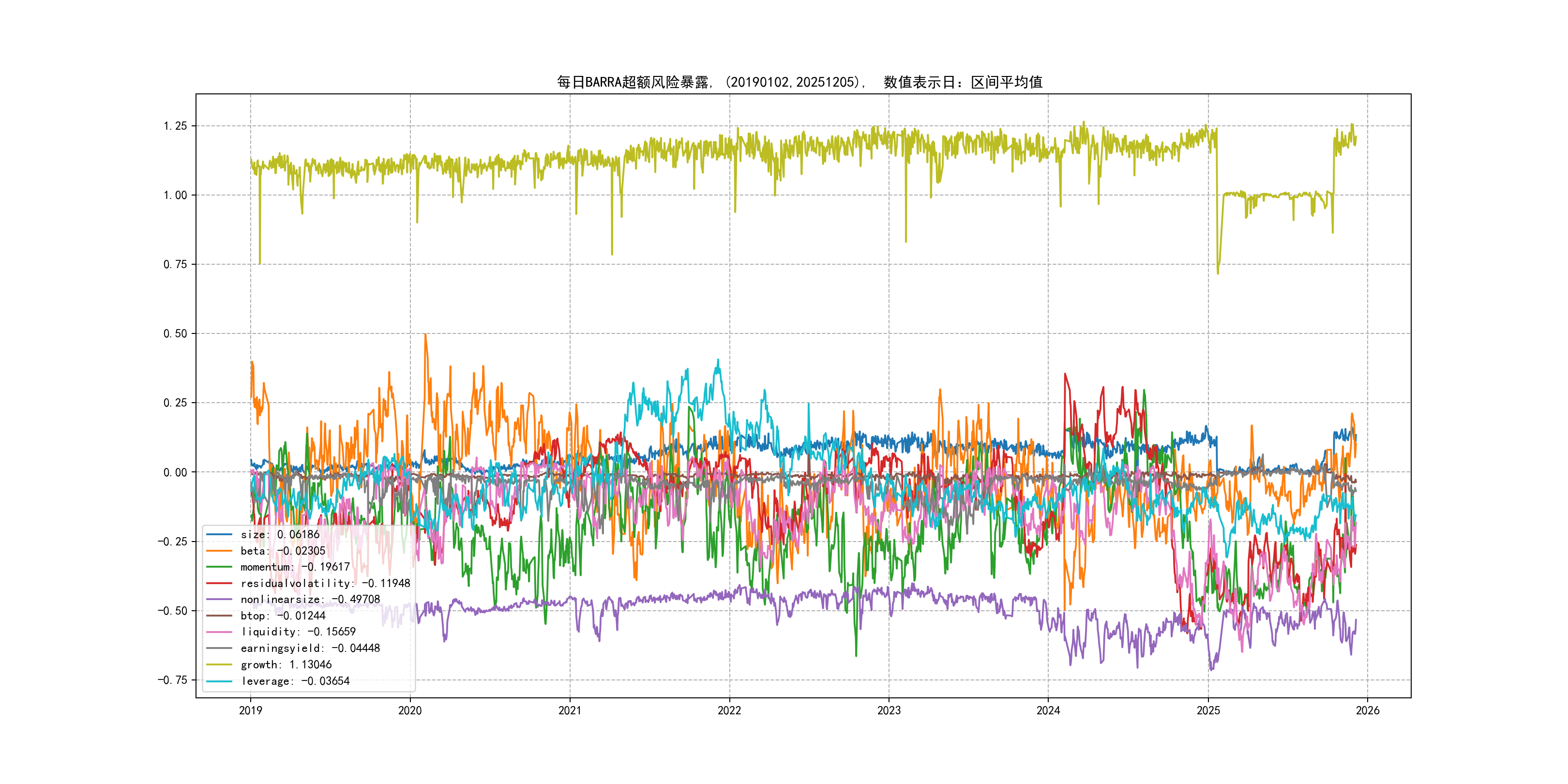Select the 'growth: 1.13046' legend label
Image resolution: width=1568 pixels, height=784 pixels.
click(286, 664)
